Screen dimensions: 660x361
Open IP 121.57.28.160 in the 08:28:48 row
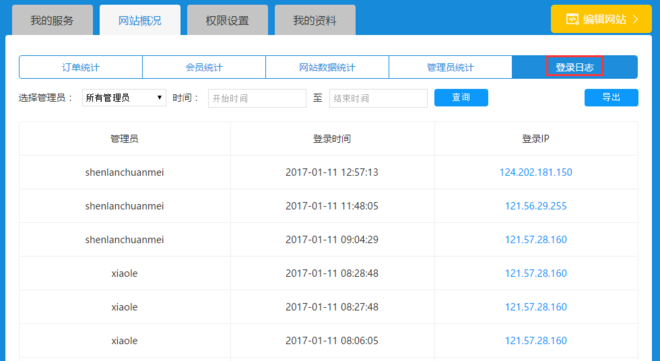(536, 273)
